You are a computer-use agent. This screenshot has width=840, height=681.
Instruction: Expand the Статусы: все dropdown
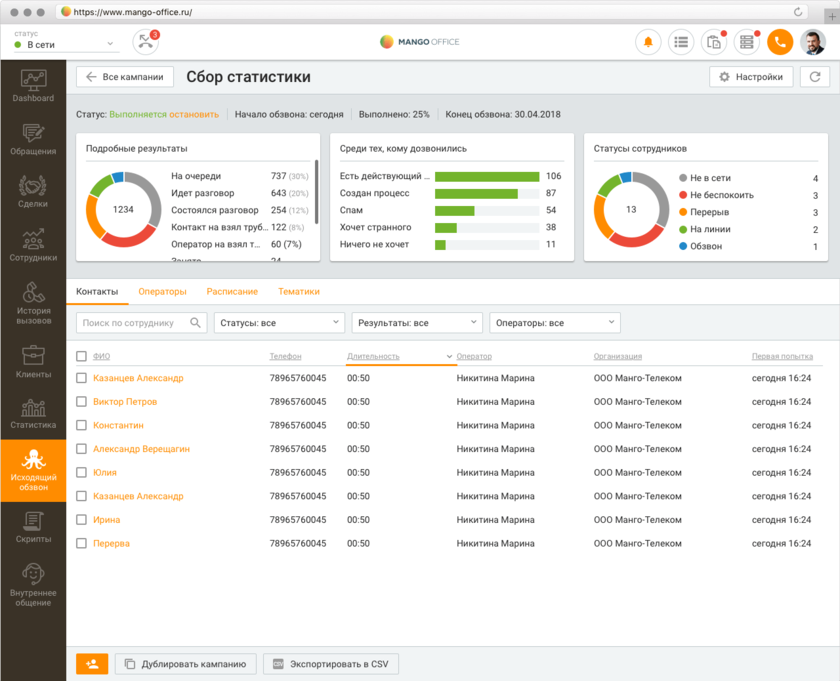point(279,323)
